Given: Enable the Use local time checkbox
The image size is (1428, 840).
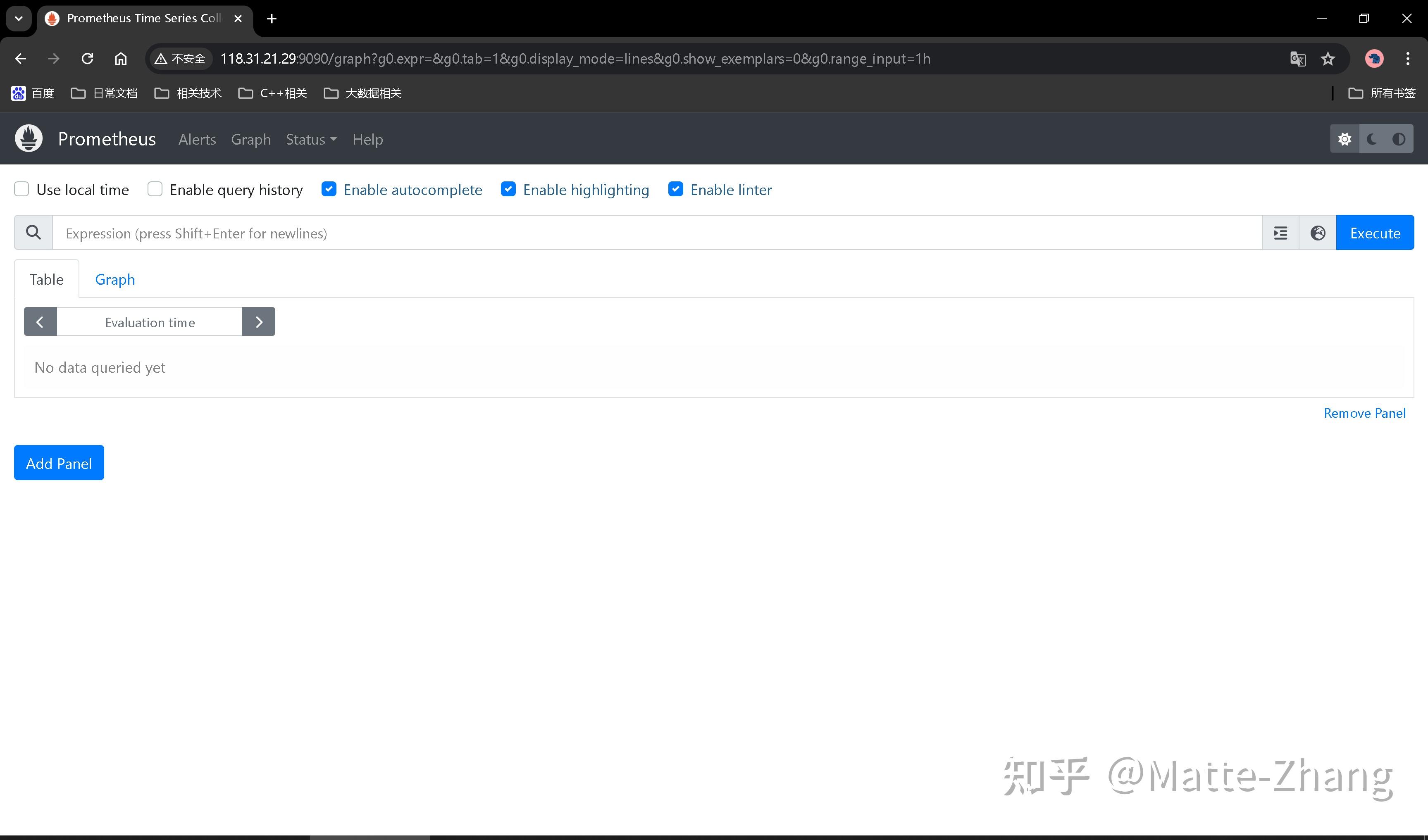Looking at the screenshot, I should click(x=21, y=188).
